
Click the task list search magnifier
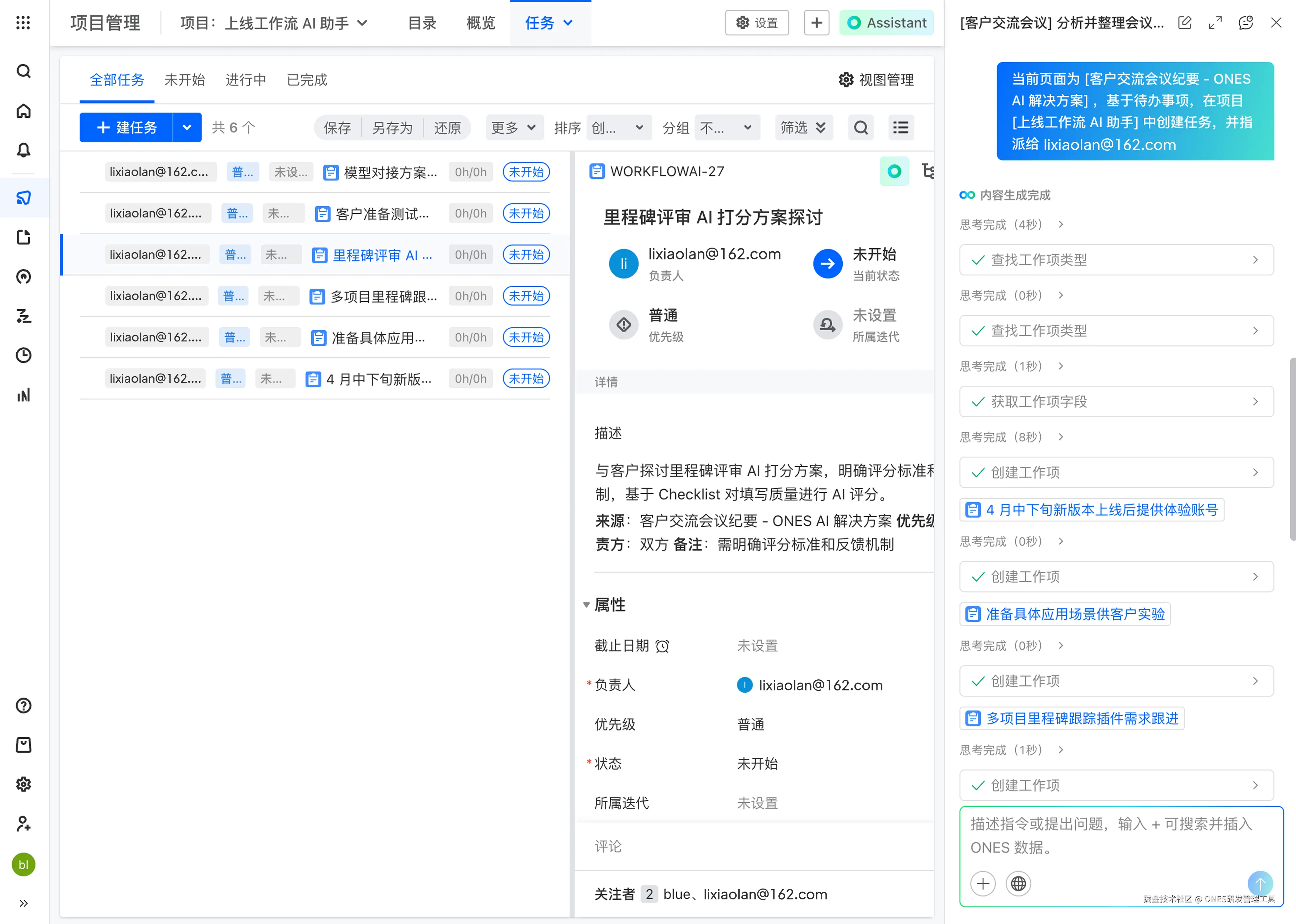[861, 128]
